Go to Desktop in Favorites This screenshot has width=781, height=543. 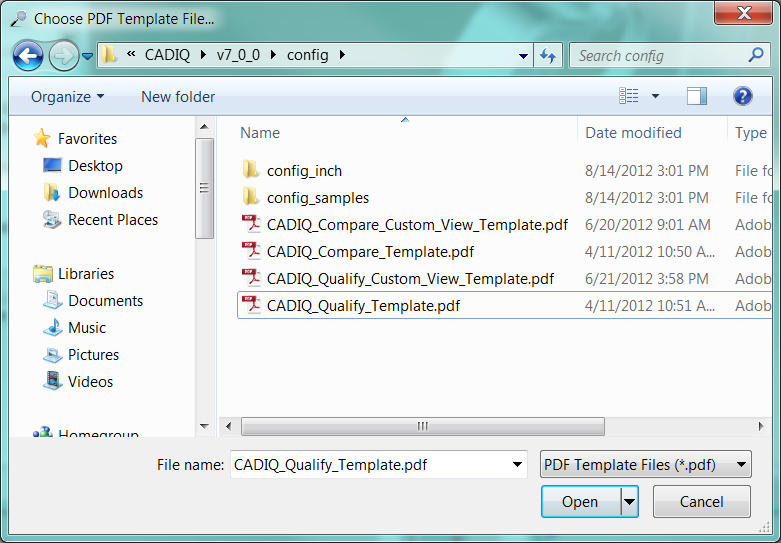pyautogui.click(x=95, y=165)
